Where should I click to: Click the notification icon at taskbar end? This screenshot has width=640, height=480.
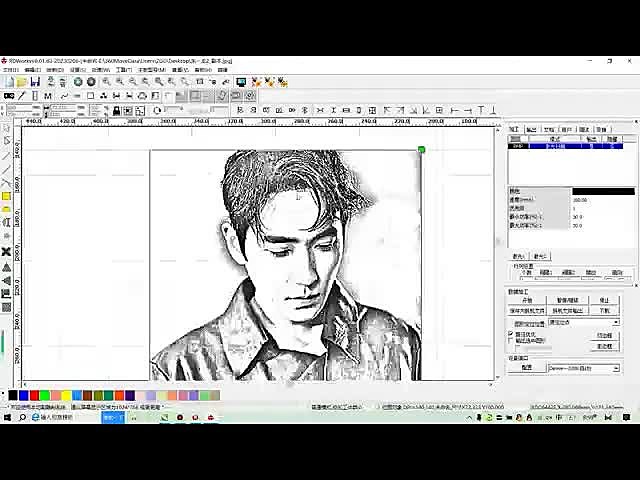(626, 417)
